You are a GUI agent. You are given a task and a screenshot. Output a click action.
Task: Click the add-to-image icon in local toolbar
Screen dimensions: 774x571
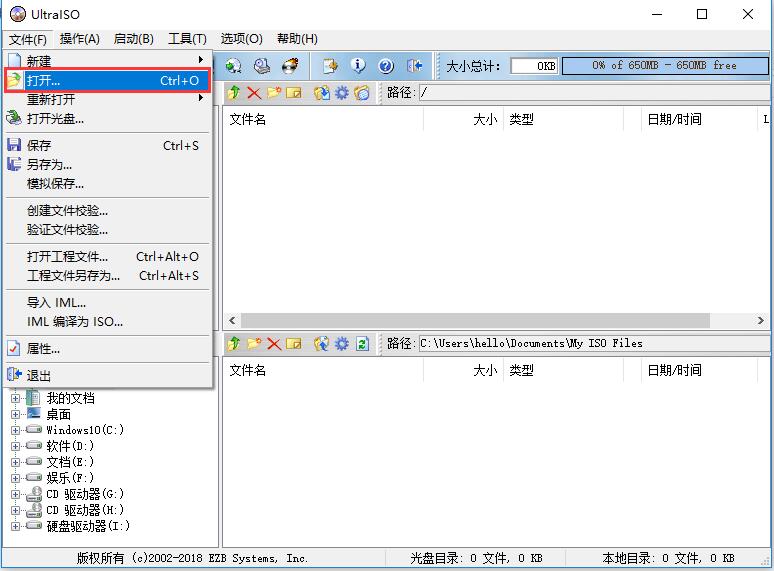coord(322,343)
